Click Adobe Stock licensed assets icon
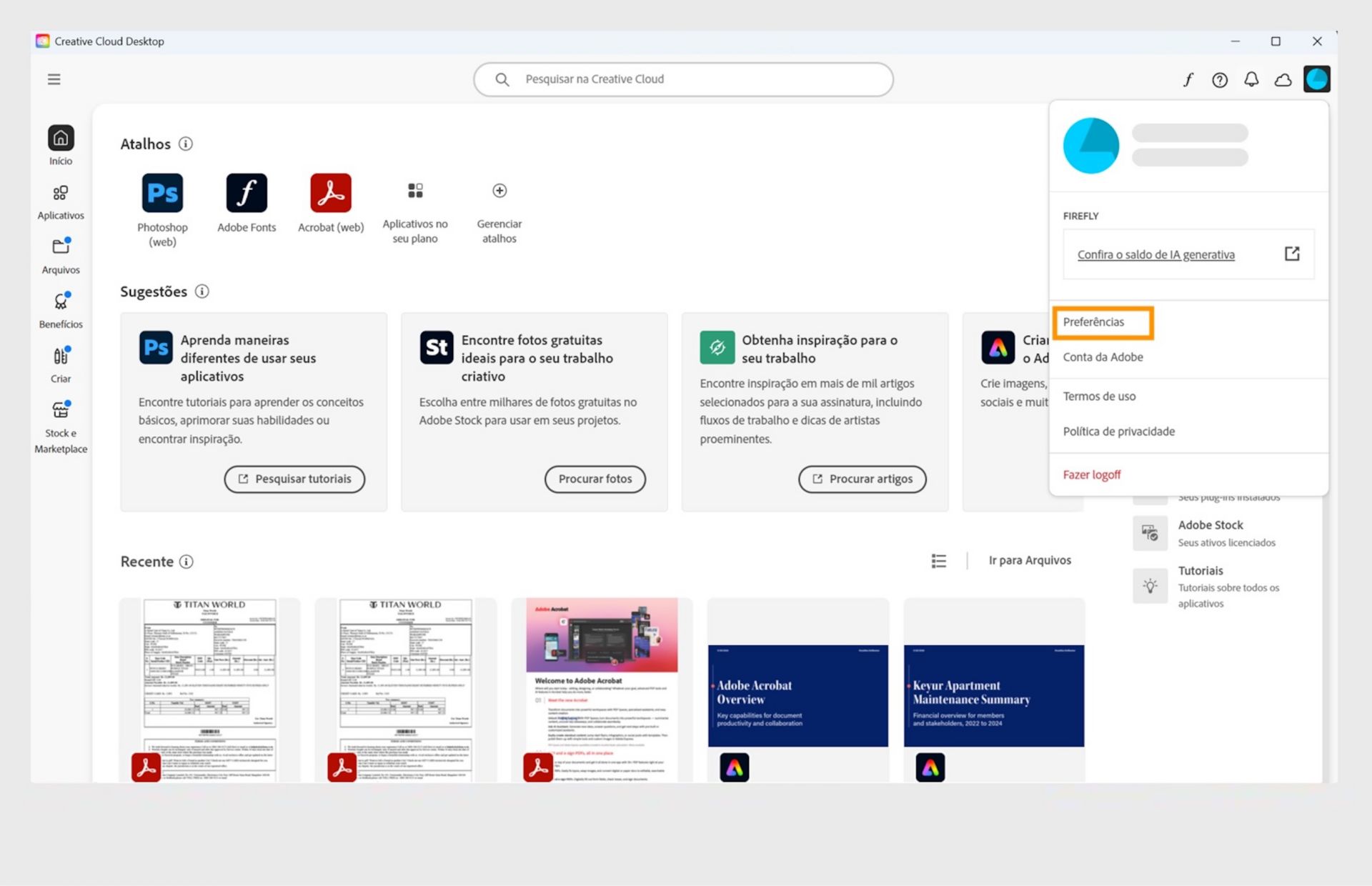The height and width of the screenshot is (886, 1372). (1150, 533)
